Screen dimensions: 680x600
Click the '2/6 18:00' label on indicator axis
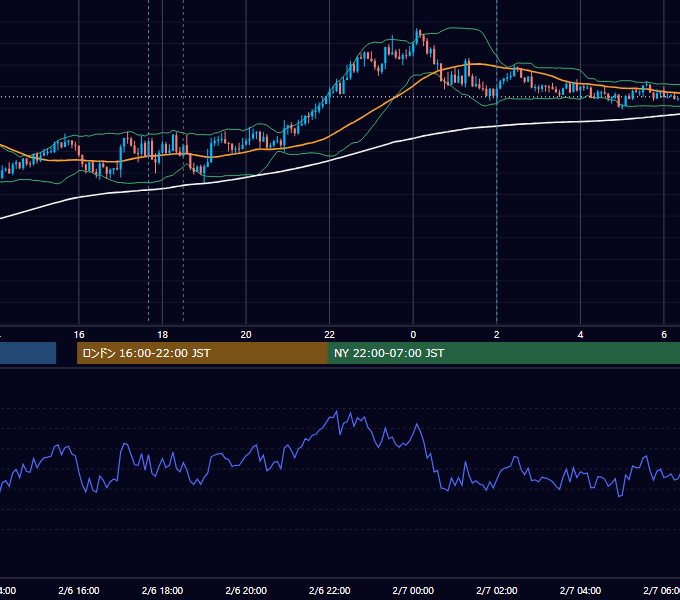click(x=162, y=590)
